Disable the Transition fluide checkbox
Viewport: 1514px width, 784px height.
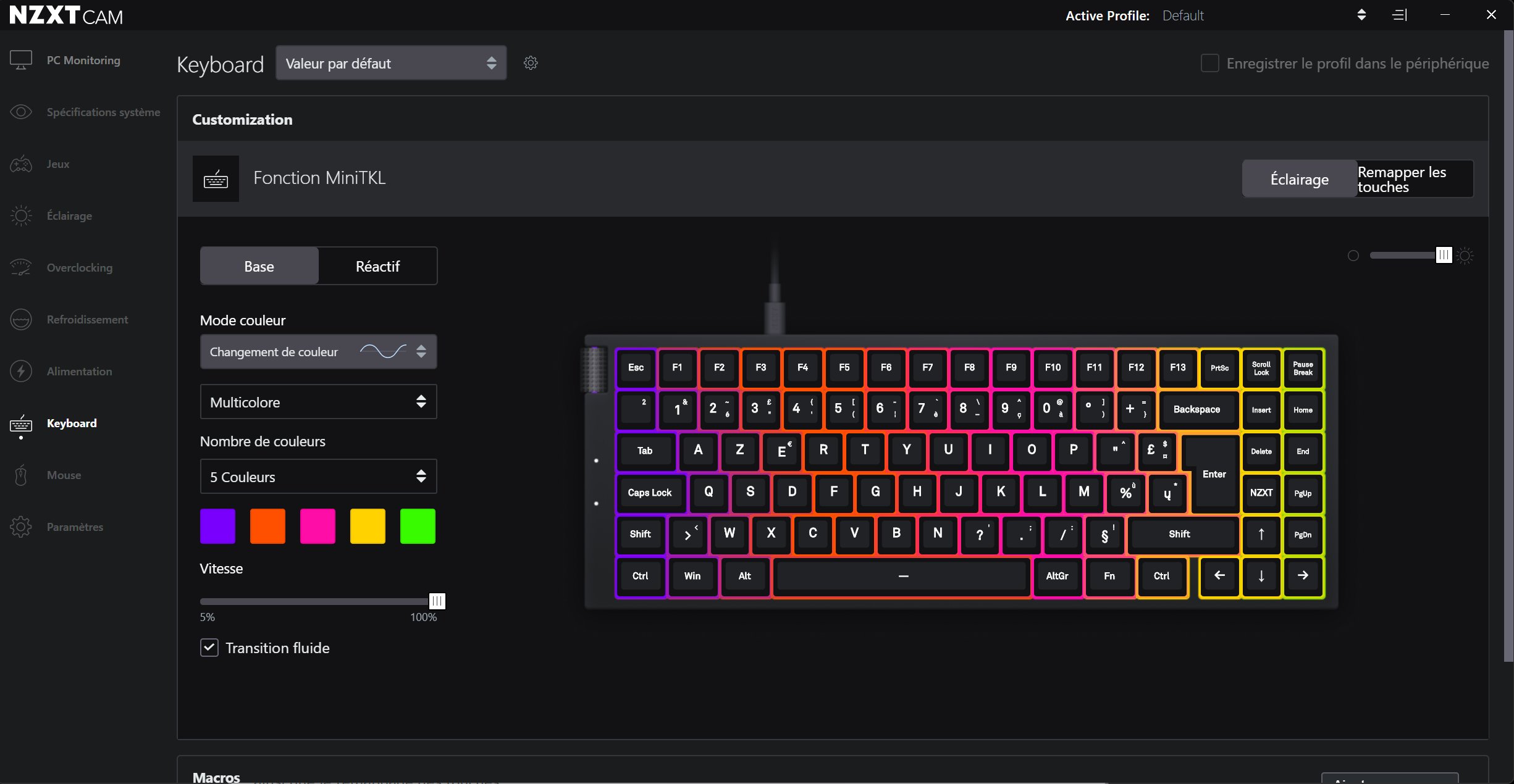point(209,648)
